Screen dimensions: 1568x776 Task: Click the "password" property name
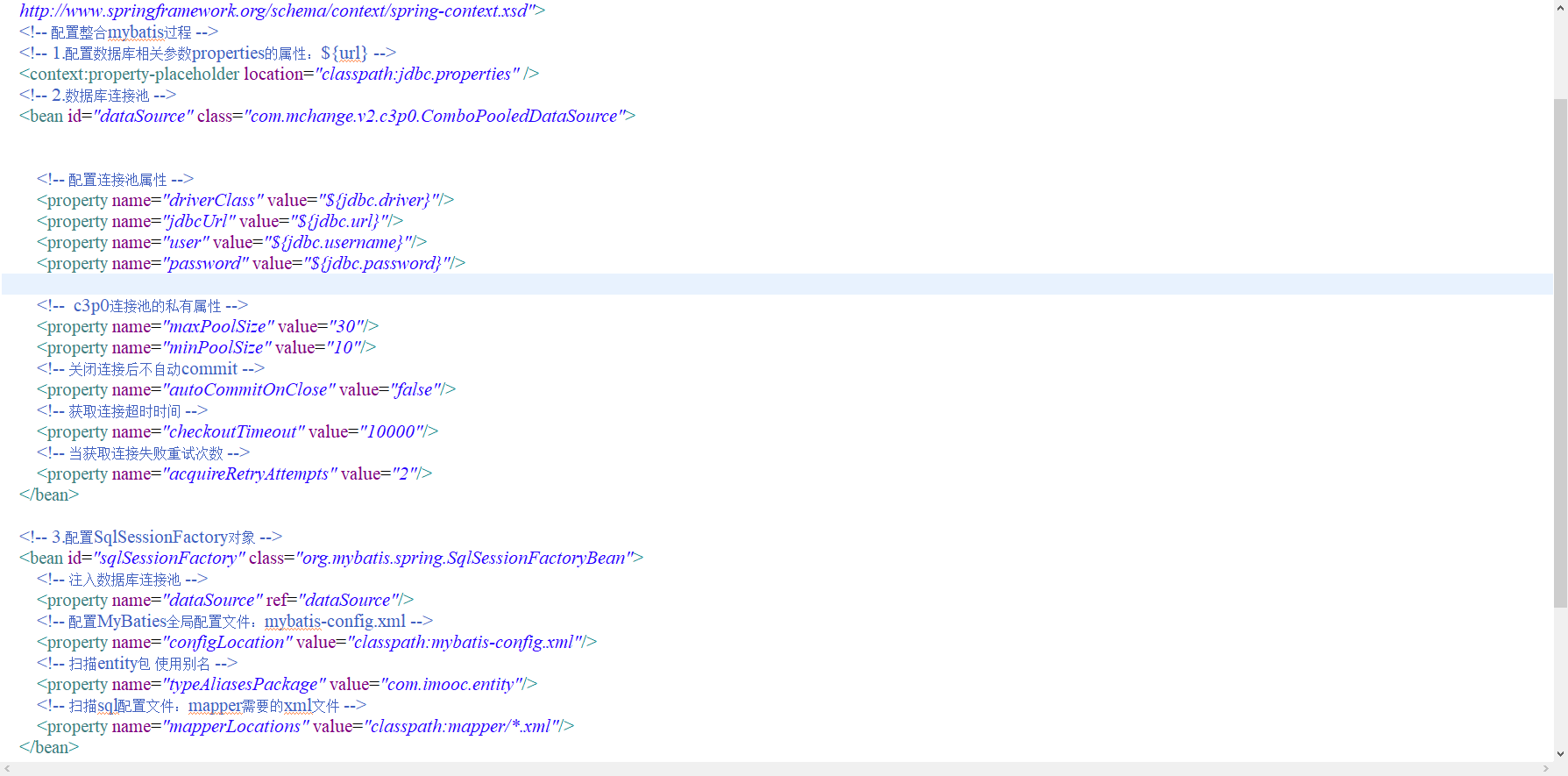pos(206,264)
